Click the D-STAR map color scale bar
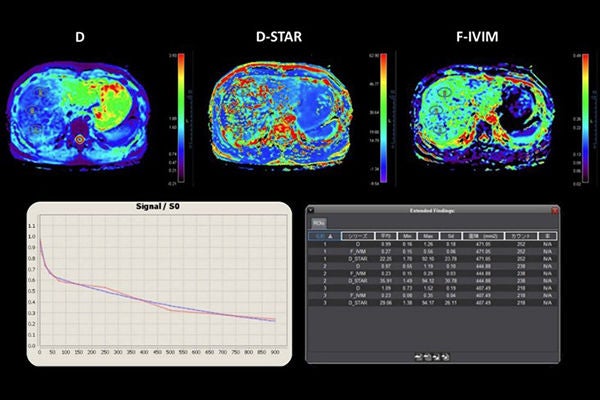The width and height of the screenshot is (600, 400). (383, 118)
